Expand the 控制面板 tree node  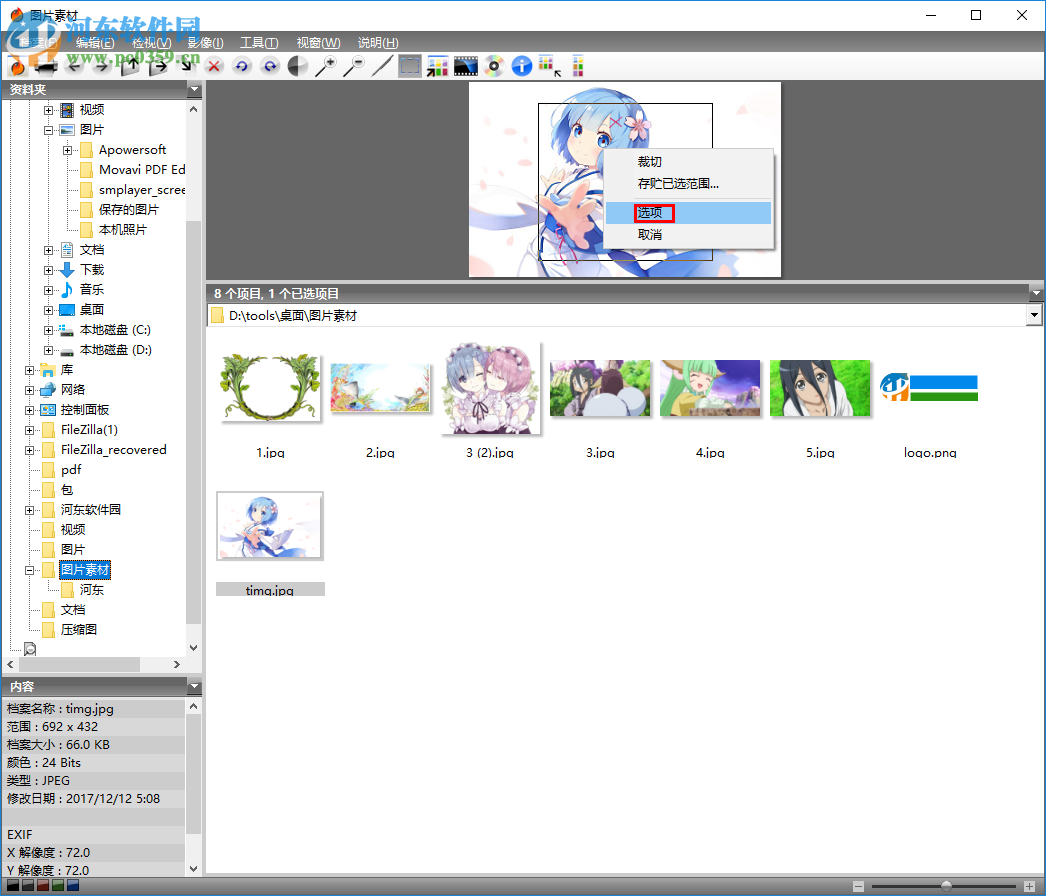pos(29,410)
